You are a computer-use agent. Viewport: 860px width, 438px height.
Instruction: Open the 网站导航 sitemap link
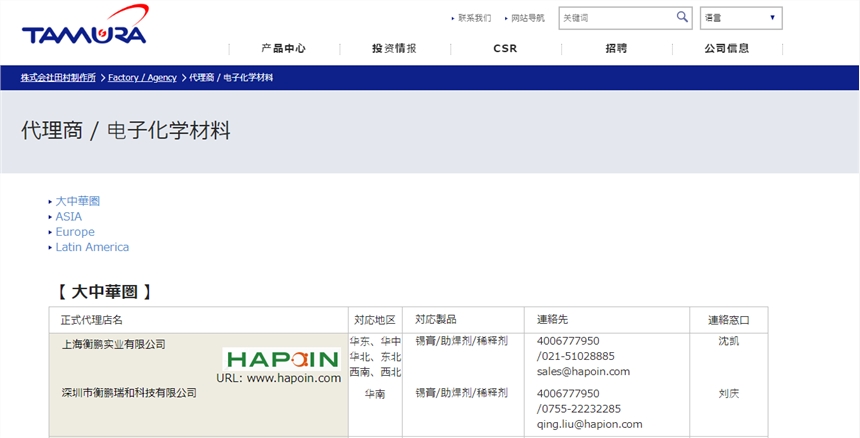click(x=528, y=18)
